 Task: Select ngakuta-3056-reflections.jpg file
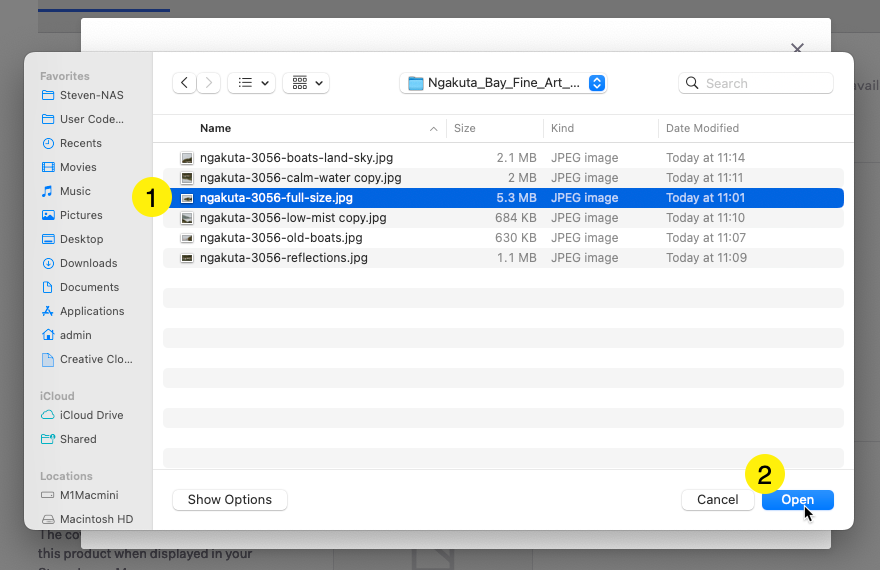coord(283,258)
